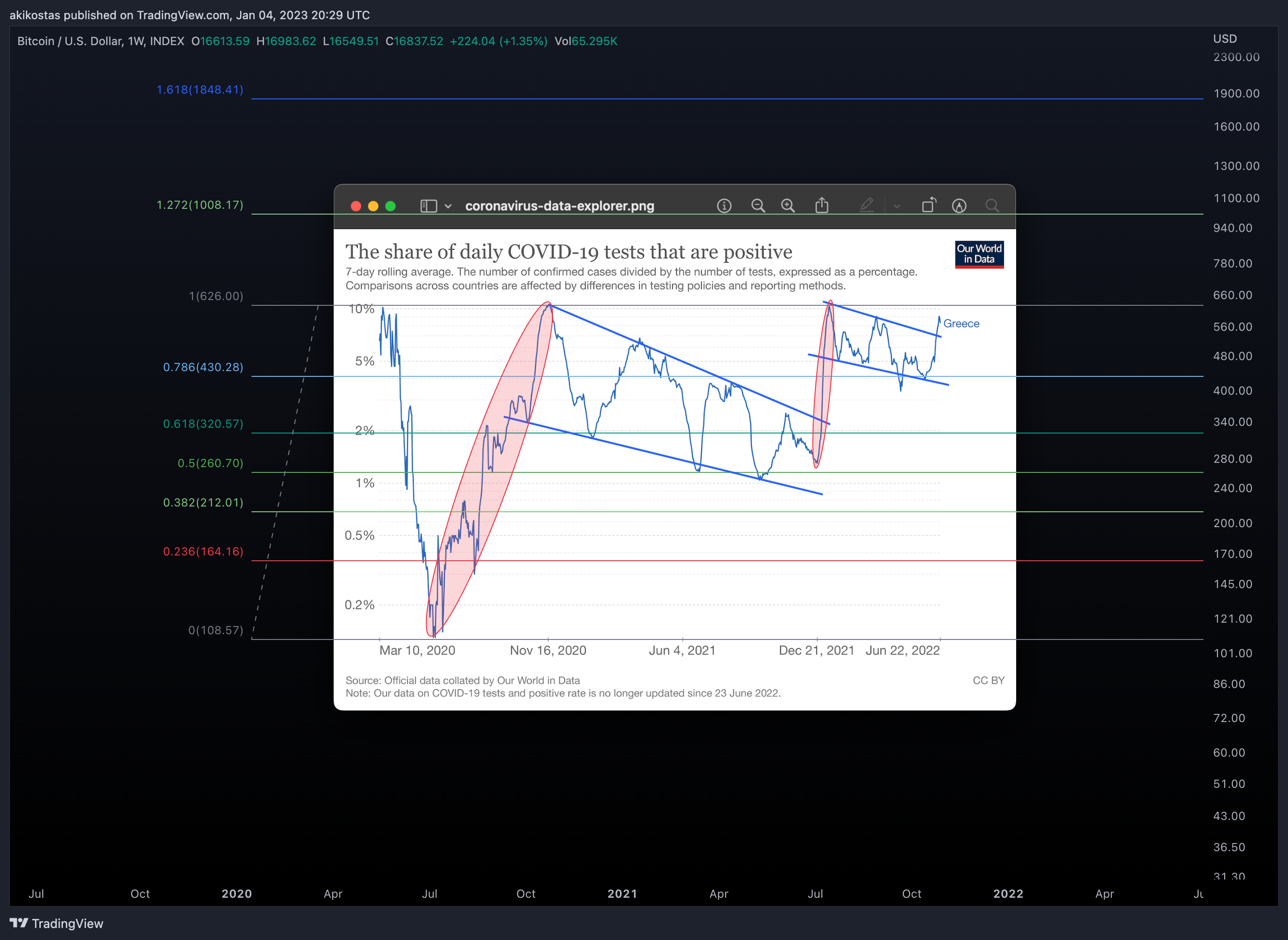Click the Jun 4, 2021 date label
This screenshot has width=1288, height=940.
[682, 650]
